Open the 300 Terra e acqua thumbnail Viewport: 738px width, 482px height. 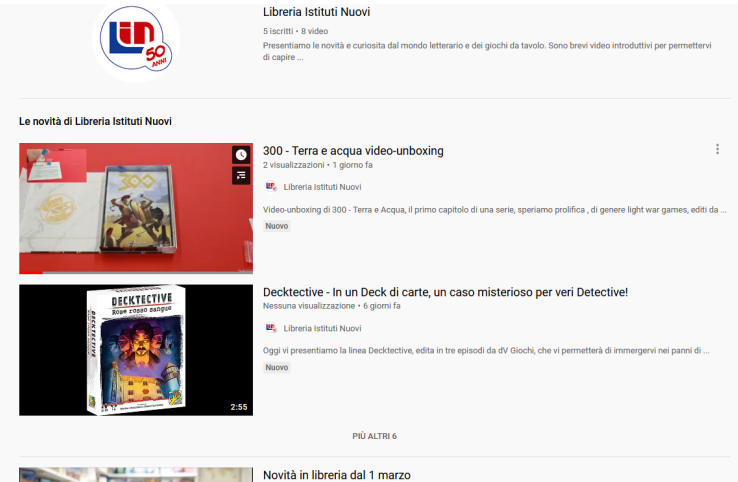tap(136, 208)
